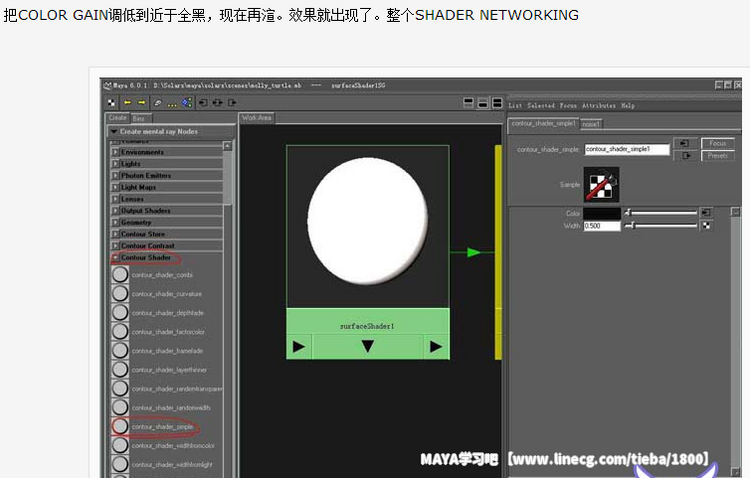Open the Selected menu
The height and width of the screenshot is (478, 750).
pyautogui.click(x=541, y=106)
